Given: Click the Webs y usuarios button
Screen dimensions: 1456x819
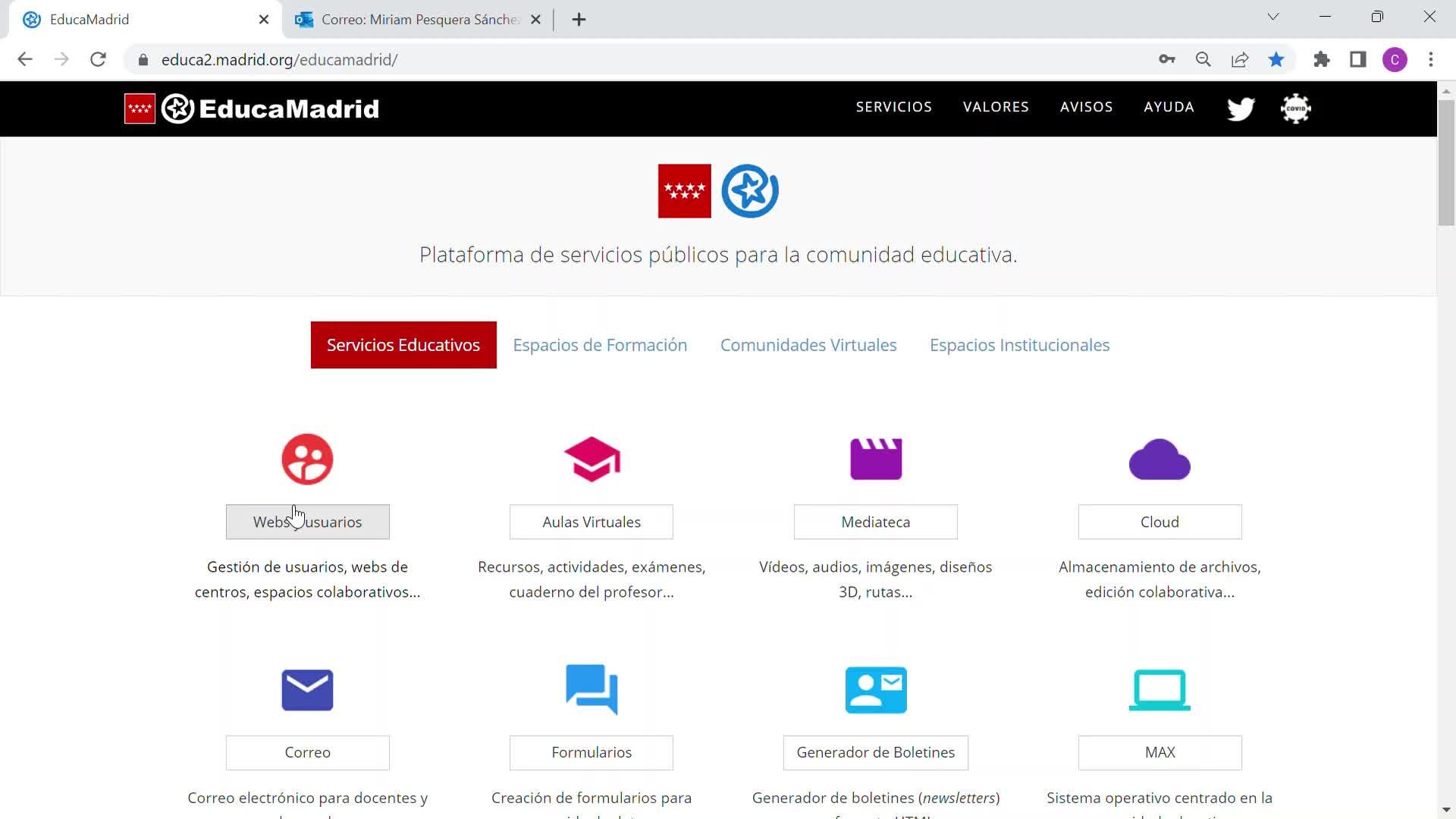Looking at the screenshot, I should (307, 522).
